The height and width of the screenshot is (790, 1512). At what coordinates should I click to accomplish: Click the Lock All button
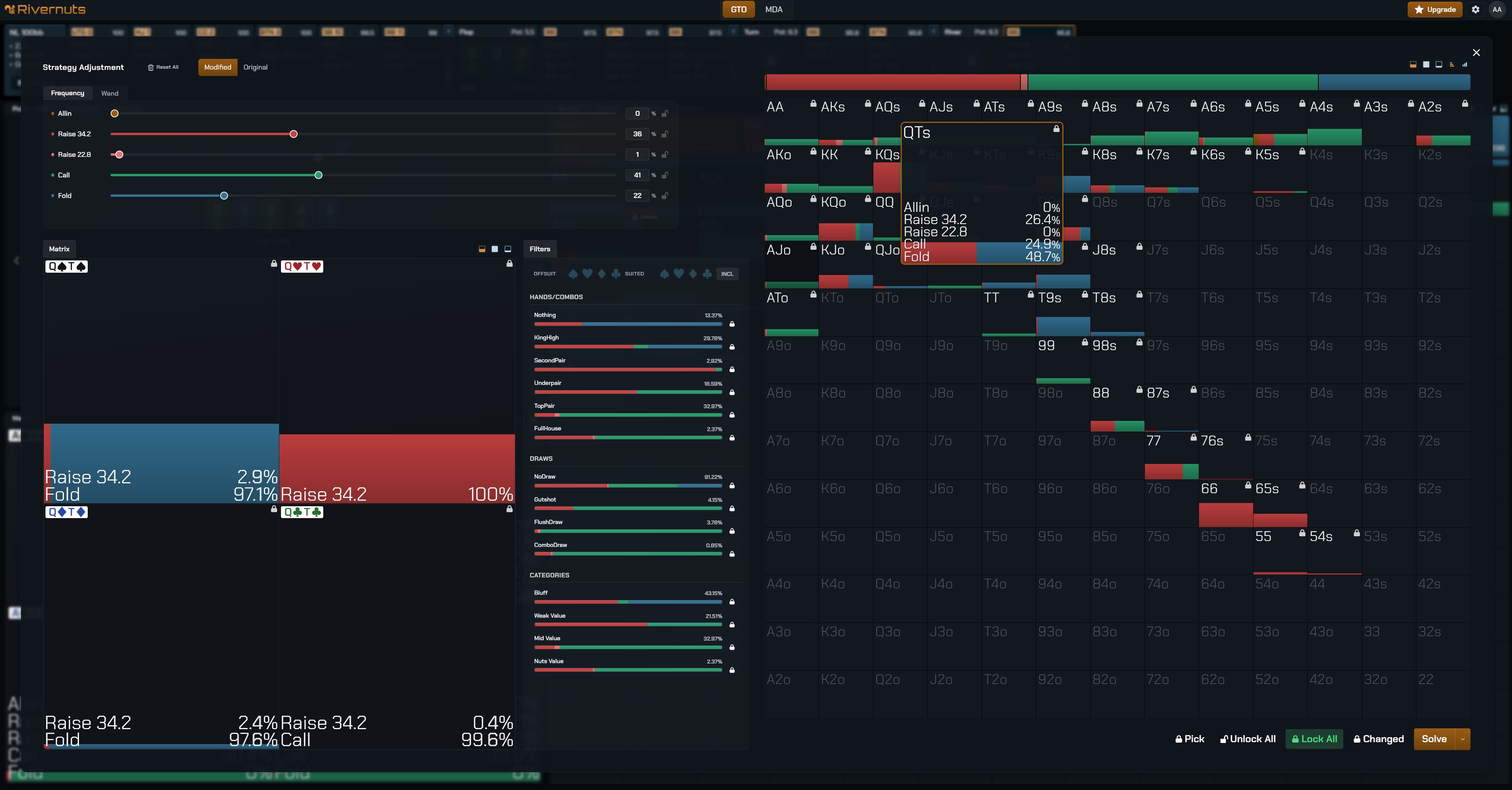(x=1314, y=739)
